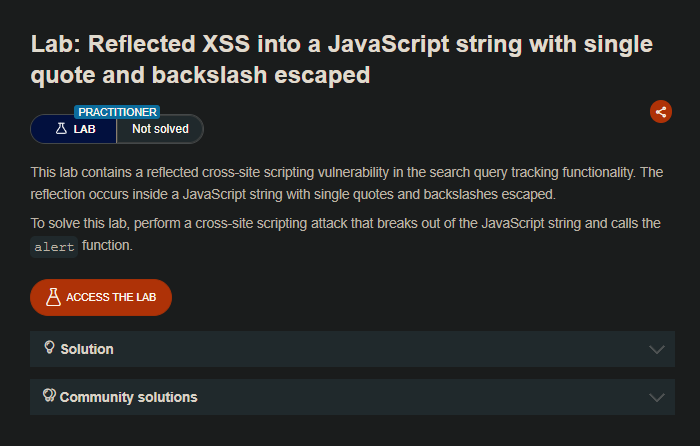The image size is (700, 446).
Task: Click the lab title heading
Action: click(340, 59)
